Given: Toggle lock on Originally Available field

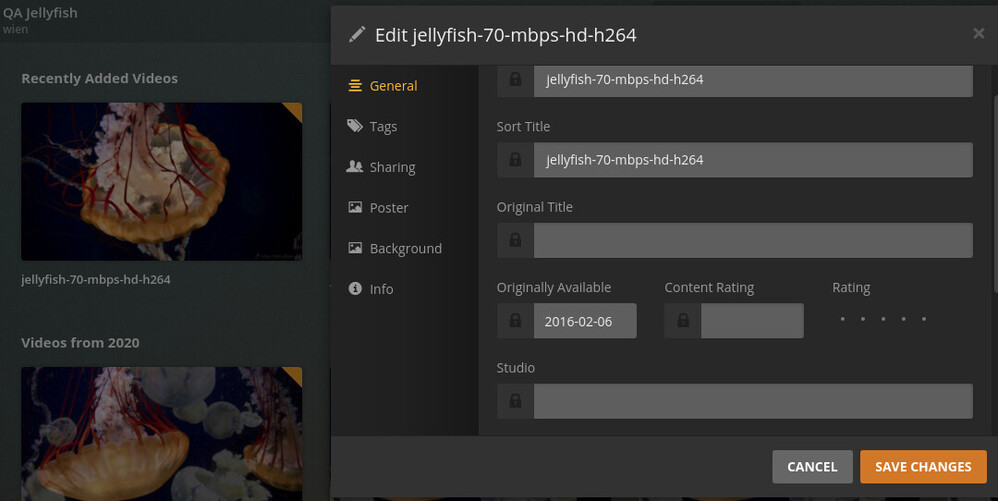Looking at the screenshot, I should (x=516, y=321).
